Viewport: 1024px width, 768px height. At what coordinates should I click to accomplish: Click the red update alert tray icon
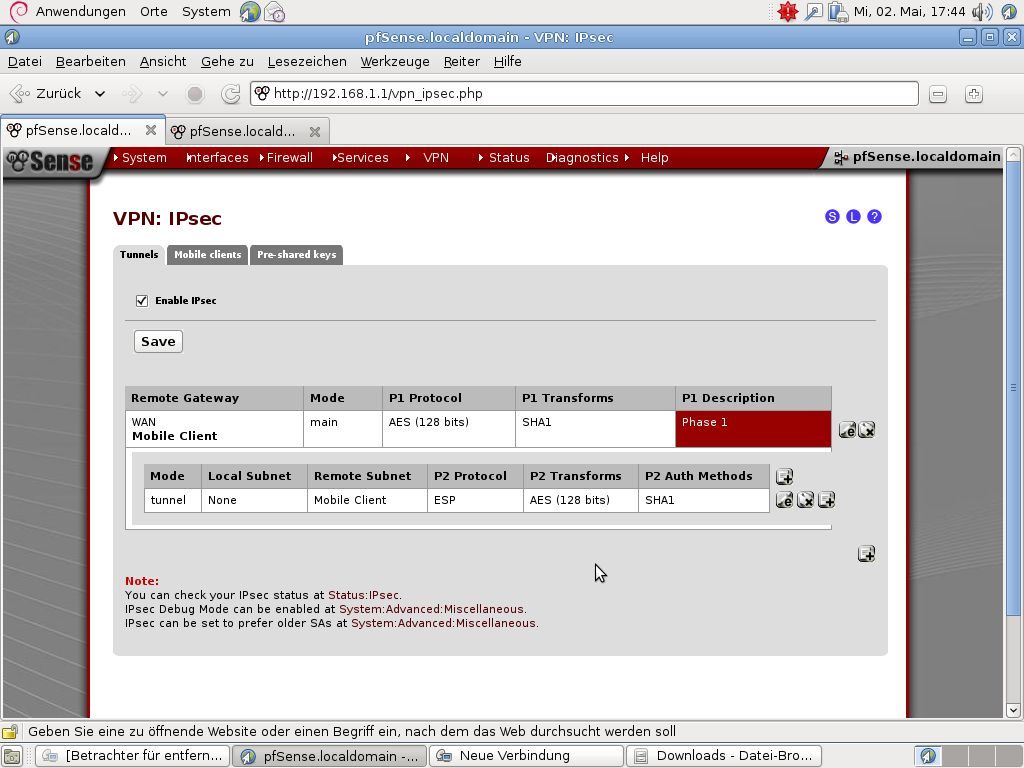[x=788, y=11]
